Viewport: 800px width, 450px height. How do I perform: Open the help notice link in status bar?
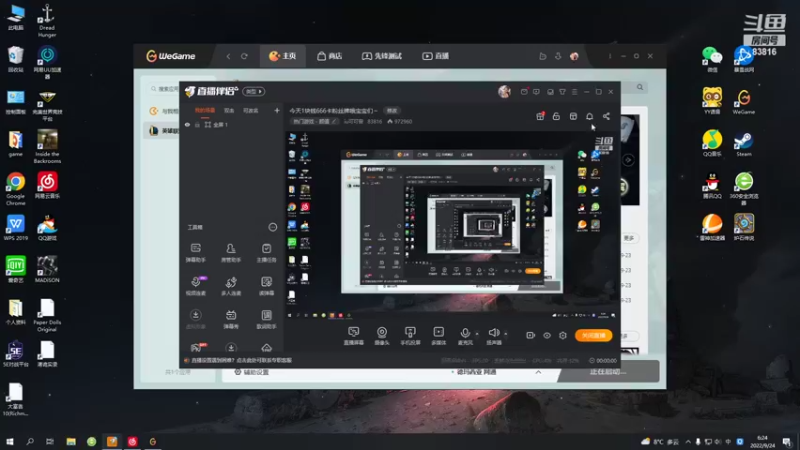(x=241, y=360)
